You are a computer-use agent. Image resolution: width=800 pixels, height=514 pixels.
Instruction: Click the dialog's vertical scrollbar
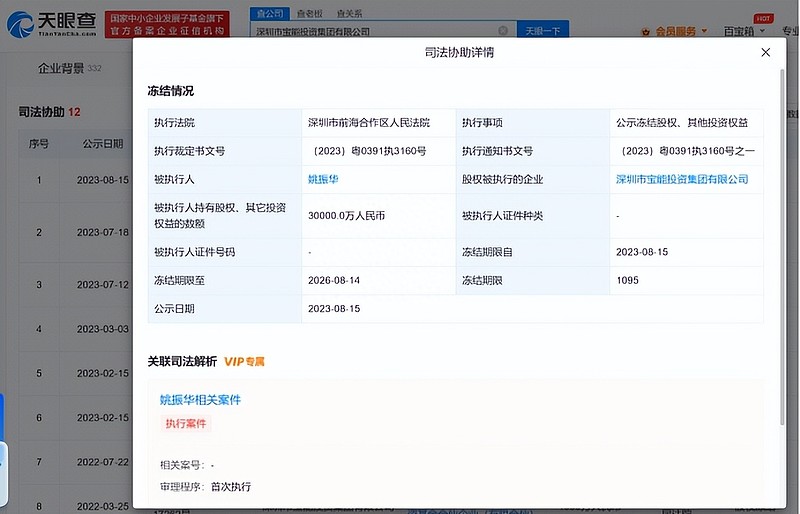click(782, 248)
